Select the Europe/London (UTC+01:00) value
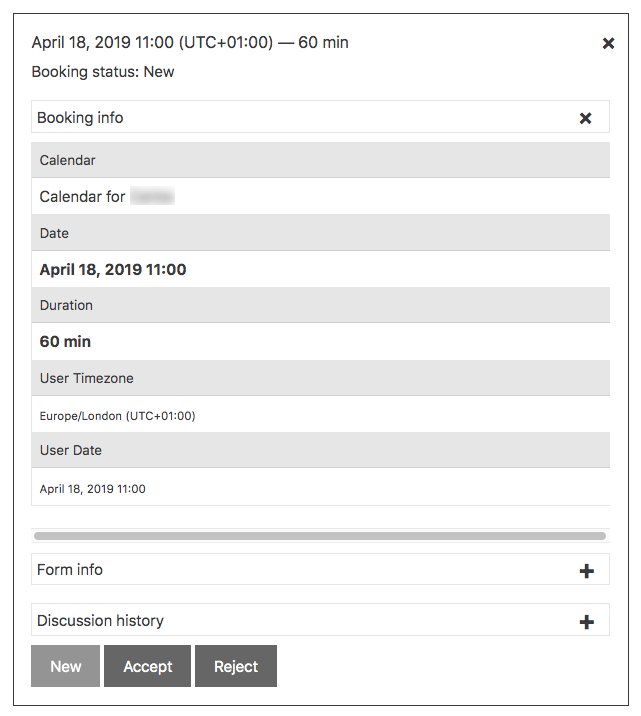Screen dimensions: 641x716 [117, 415]
